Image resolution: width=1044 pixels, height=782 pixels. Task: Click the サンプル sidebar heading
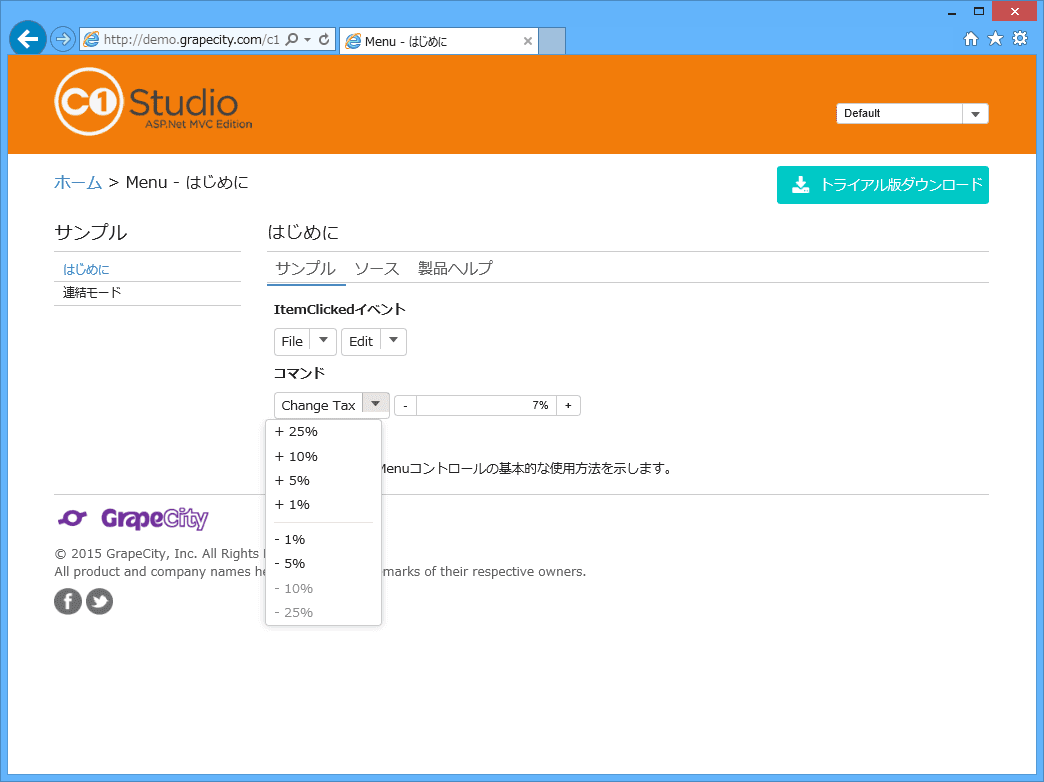click(91, 232)
